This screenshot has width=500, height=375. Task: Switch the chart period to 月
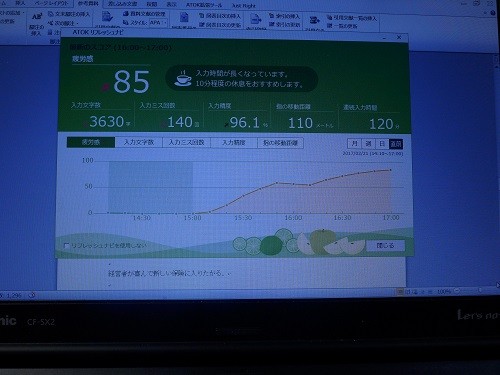(354, 144)
